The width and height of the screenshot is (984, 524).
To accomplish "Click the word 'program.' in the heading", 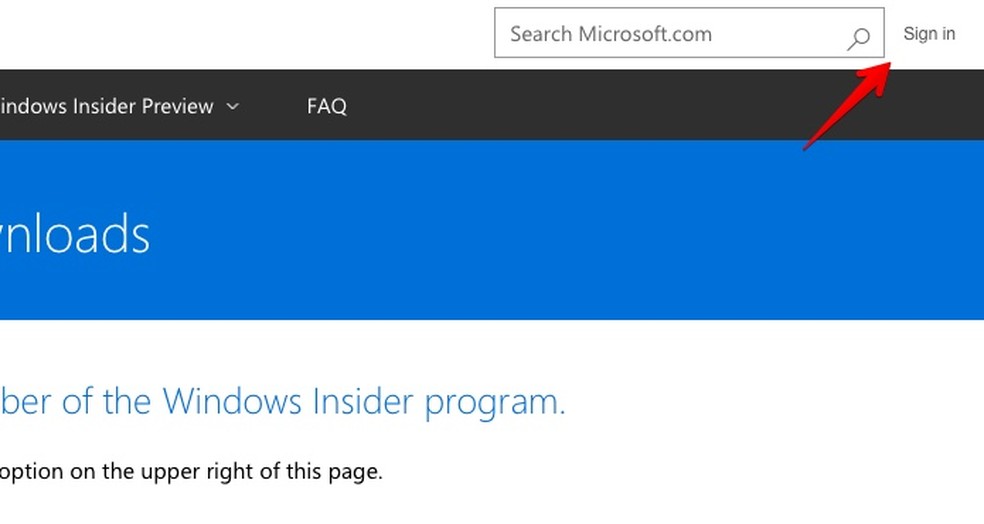I will tap(495, 402).
